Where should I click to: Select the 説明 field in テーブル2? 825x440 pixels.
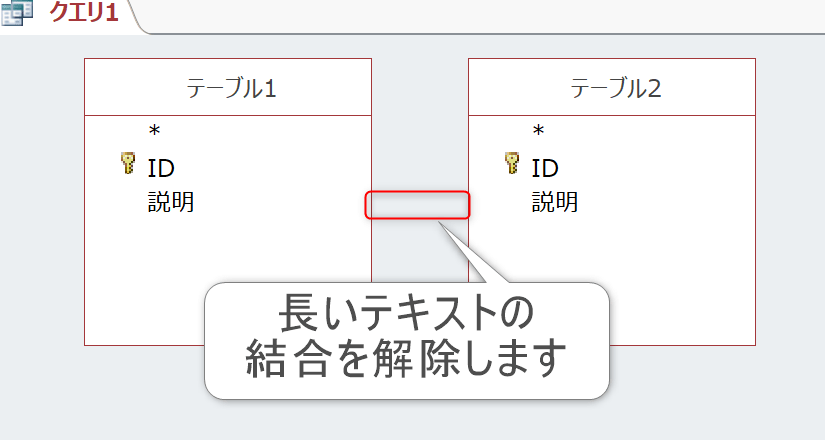[554, 202]
